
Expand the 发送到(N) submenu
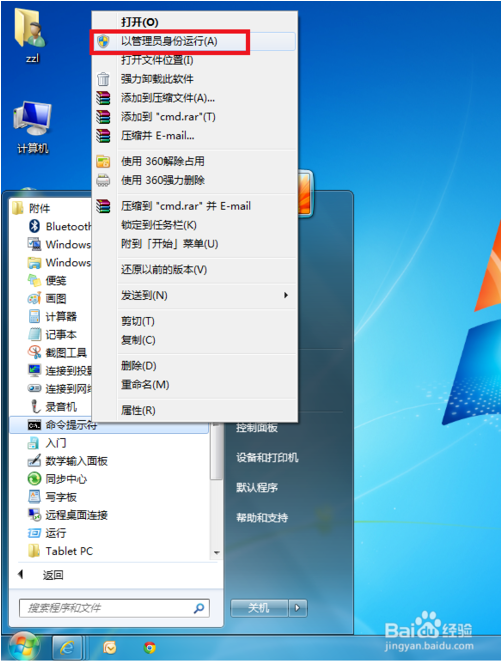point(207,296)
